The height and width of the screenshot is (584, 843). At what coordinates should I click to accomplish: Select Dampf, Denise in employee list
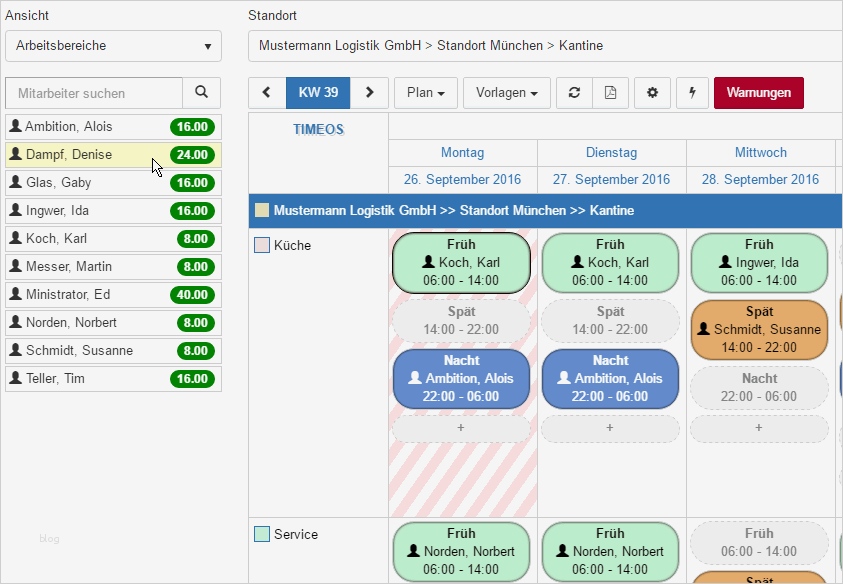(113, 155)
